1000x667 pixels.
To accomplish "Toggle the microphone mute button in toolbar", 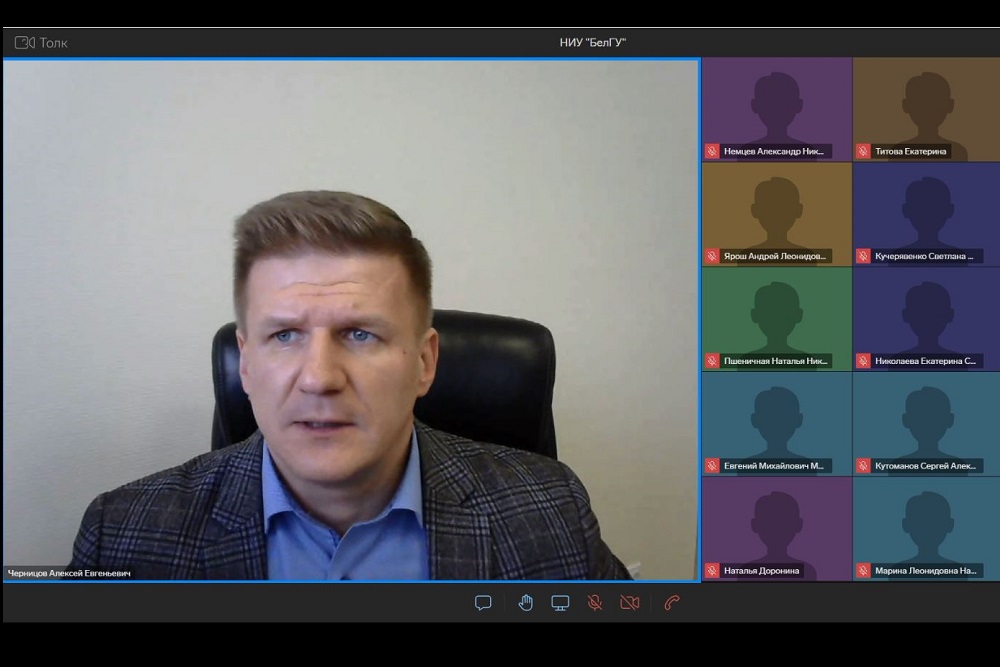I will (x=594, y=602).
